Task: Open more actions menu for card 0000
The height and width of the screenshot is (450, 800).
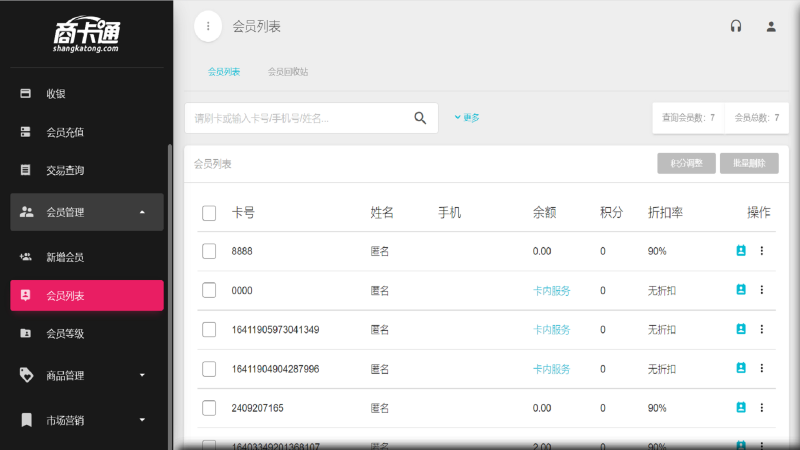Action: [x=762, y=290]
